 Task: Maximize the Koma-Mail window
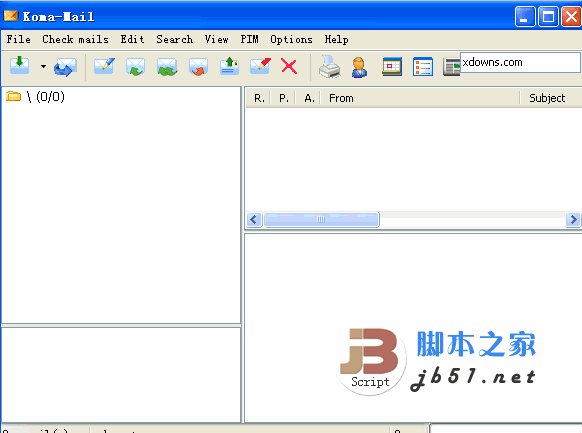(548, 17)
